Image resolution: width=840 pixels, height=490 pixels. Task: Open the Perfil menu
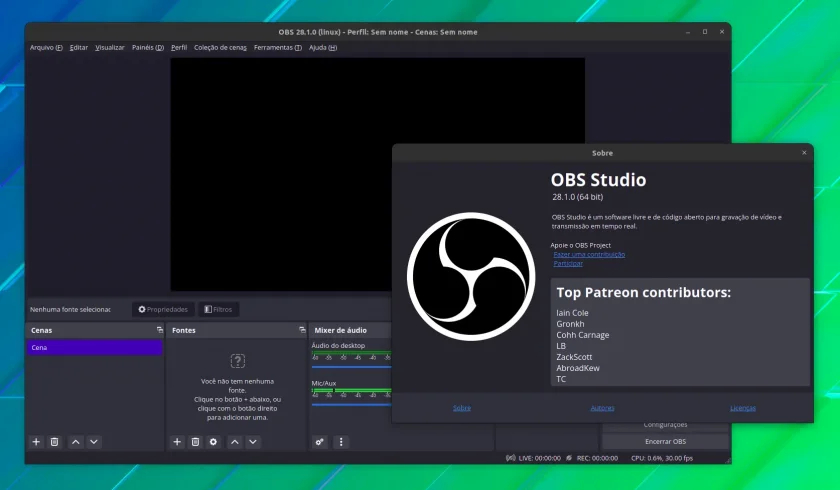179,48
